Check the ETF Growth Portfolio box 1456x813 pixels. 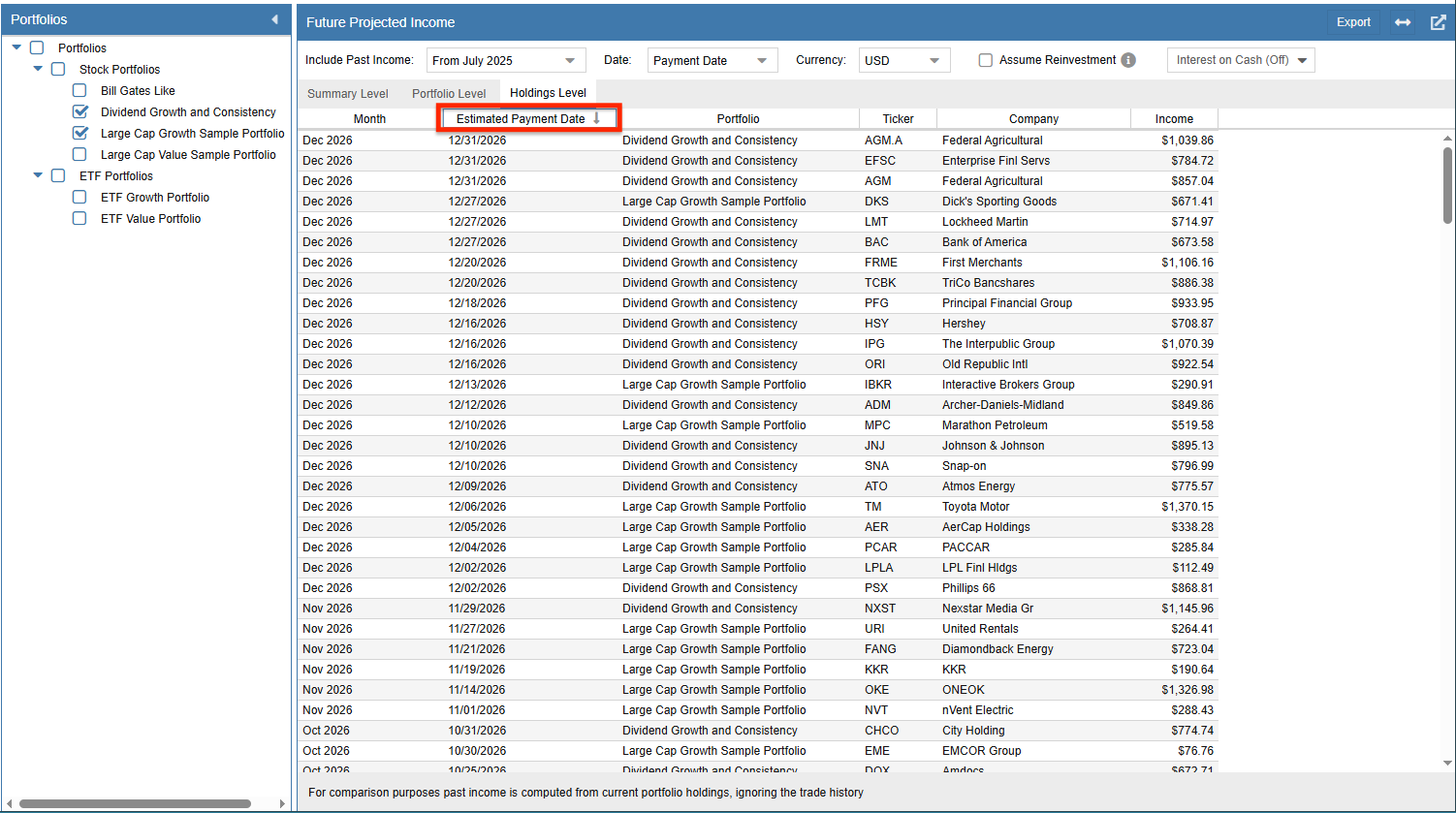pos(79,197)
